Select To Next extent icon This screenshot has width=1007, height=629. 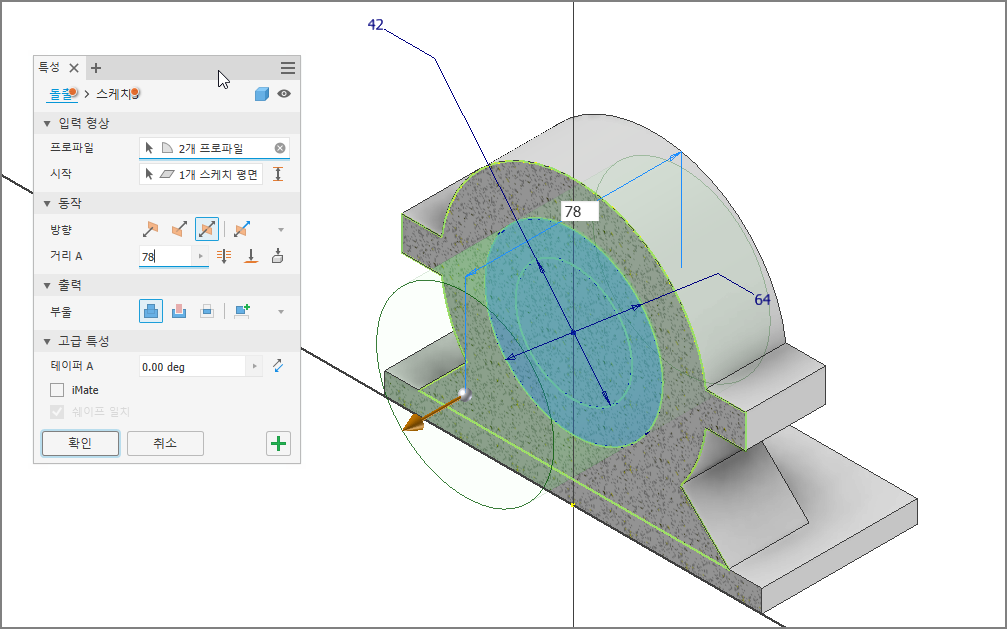(x=277, y=256)
